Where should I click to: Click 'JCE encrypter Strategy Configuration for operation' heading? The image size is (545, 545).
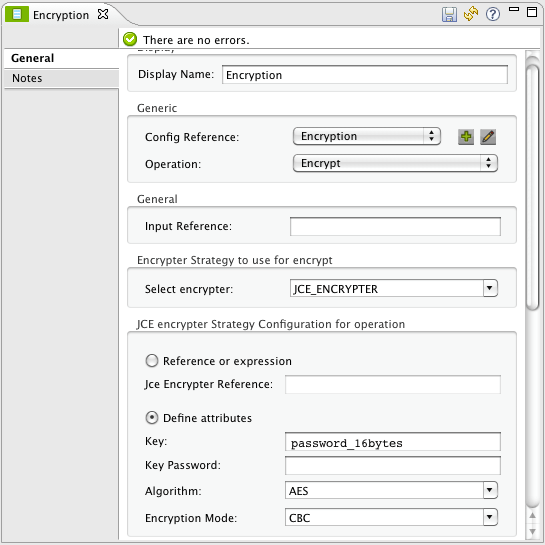(x=271, y=324)
